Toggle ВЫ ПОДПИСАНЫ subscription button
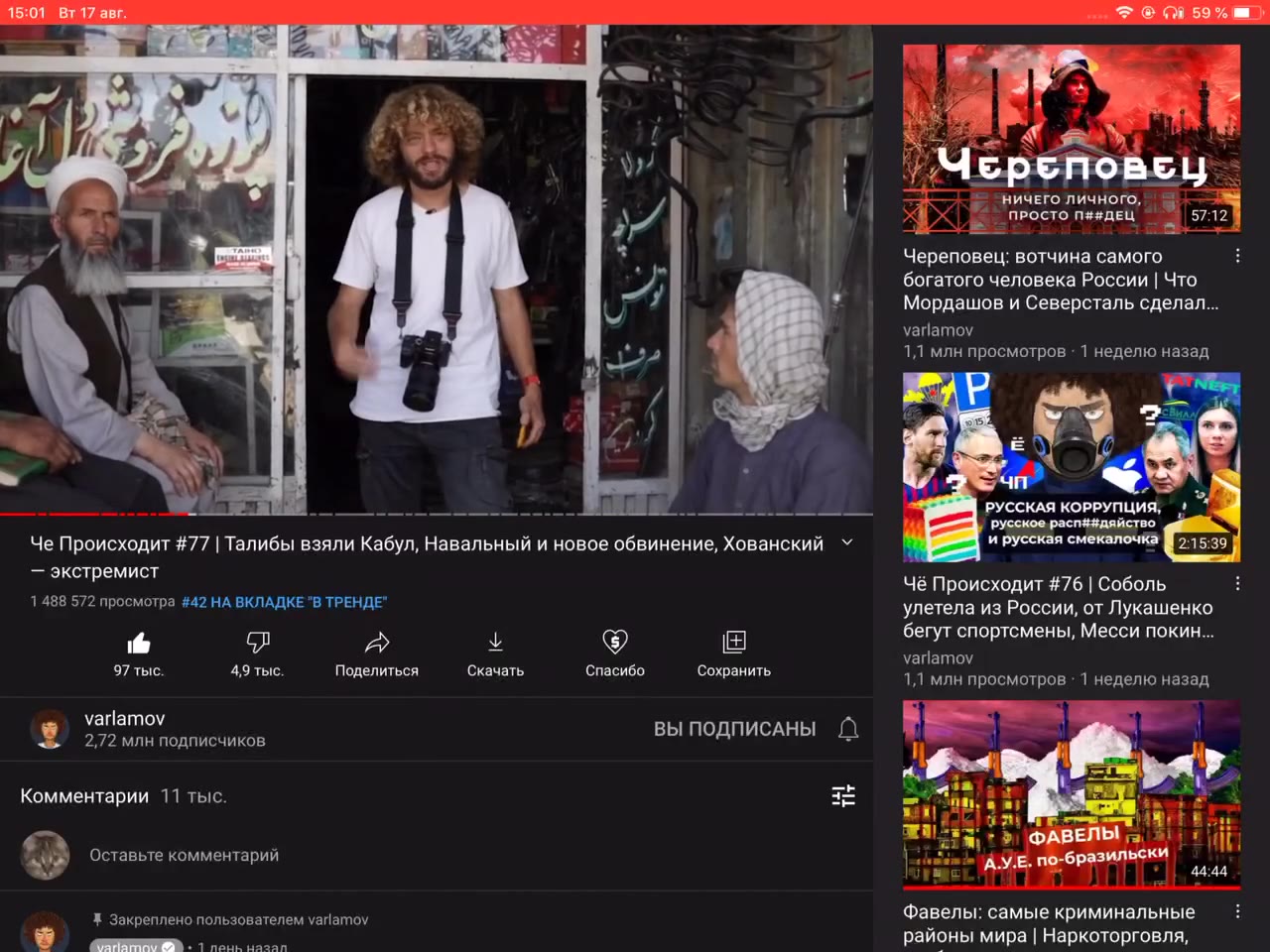 pyautogui.click(x=734, y=729)
